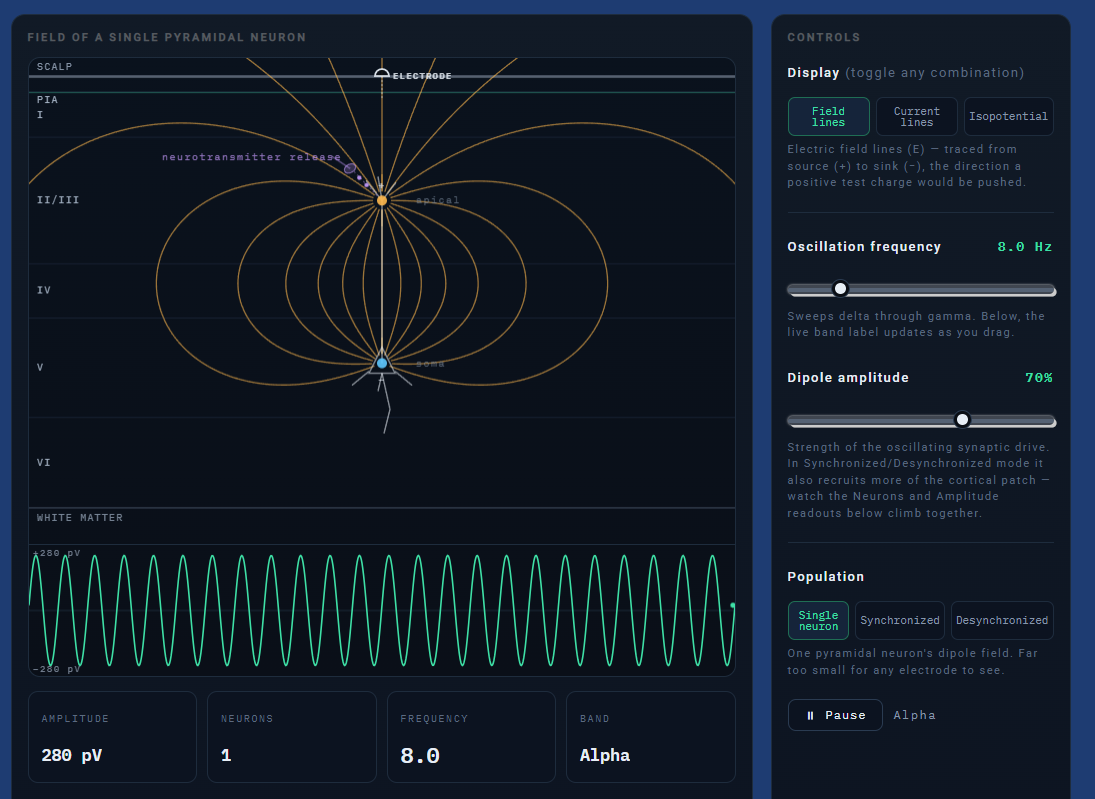This screenshot has width=1095, height=799.
Task: Click the Alpha label beside Pause
Action: [x=914, y=715]
